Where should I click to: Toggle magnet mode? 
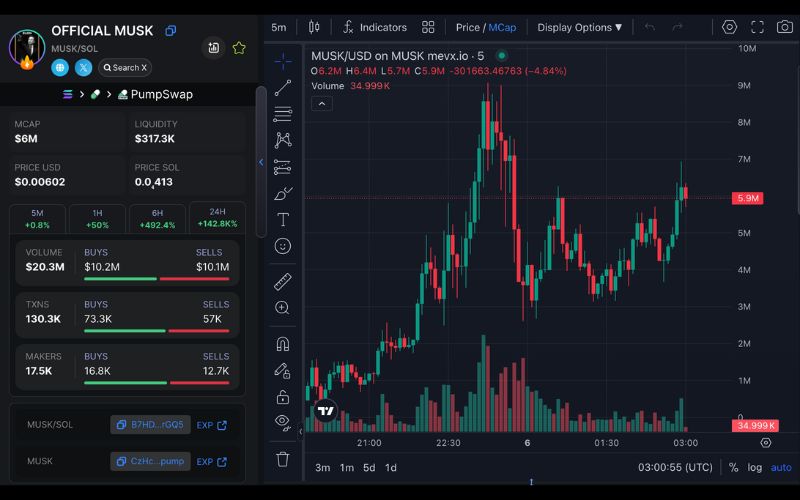(x=283, y=344)
